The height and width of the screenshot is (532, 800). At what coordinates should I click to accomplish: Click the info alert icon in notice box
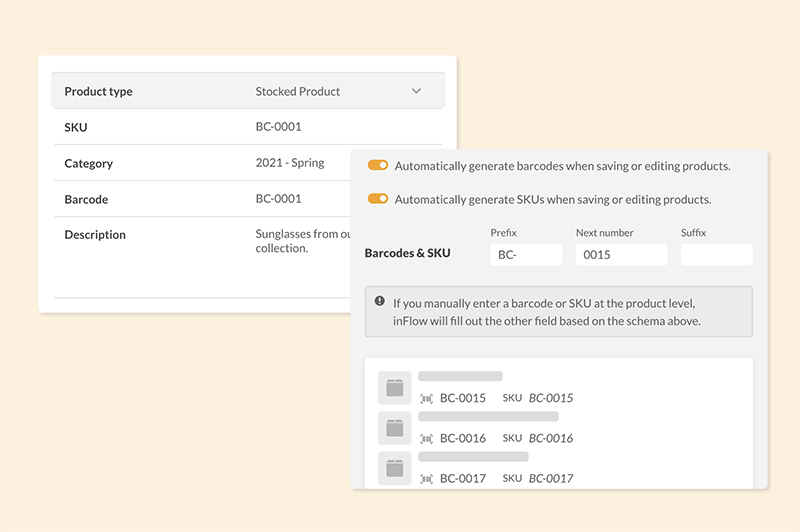point(380,301)
